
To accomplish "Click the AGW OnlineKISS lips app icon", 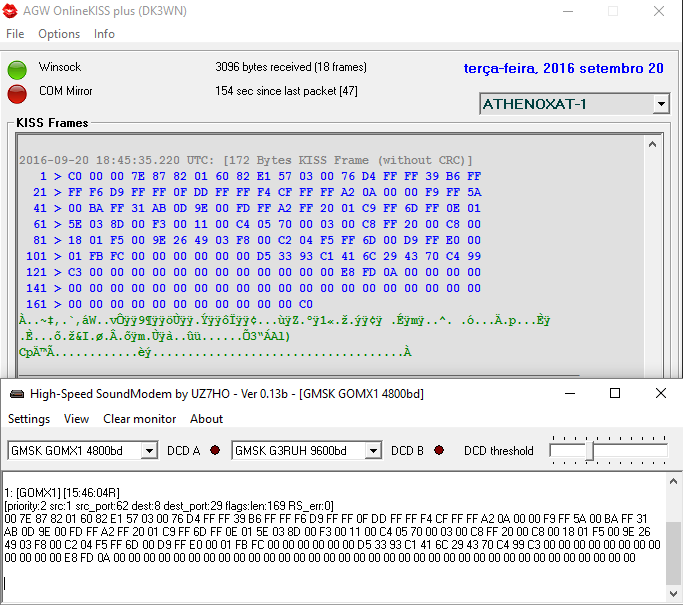I will click(10, 11).
